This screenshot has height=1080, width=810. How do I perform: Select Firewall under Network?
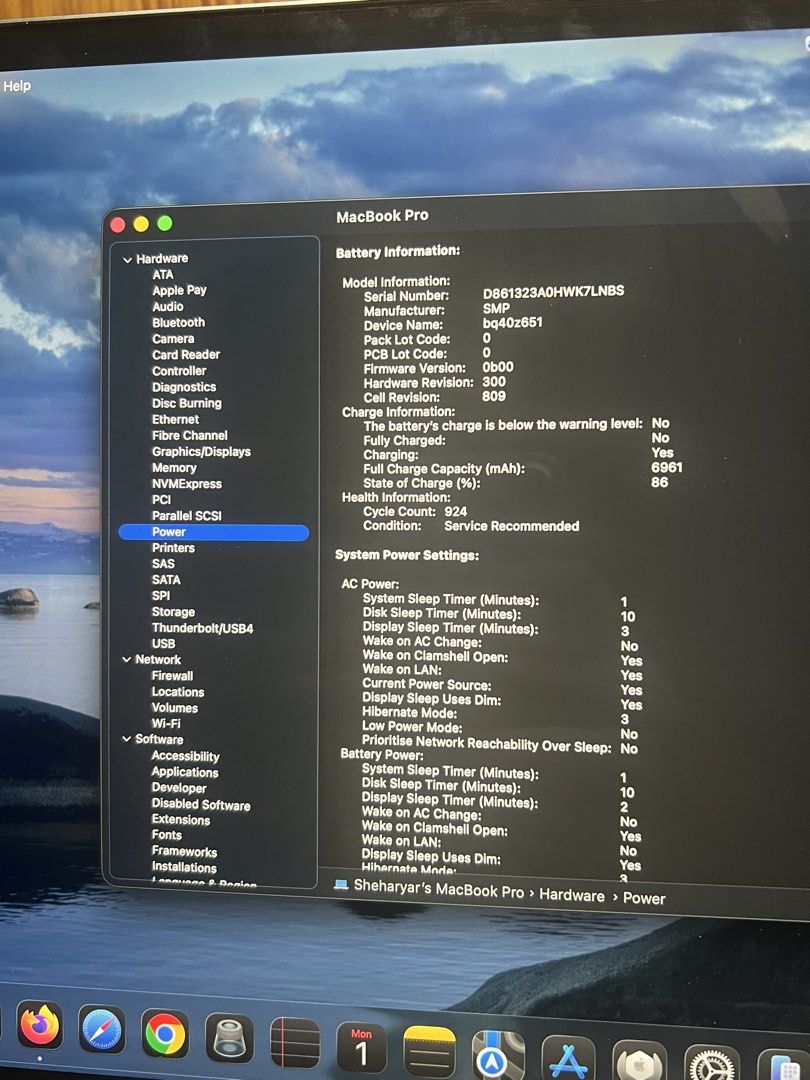click(172, 676)
